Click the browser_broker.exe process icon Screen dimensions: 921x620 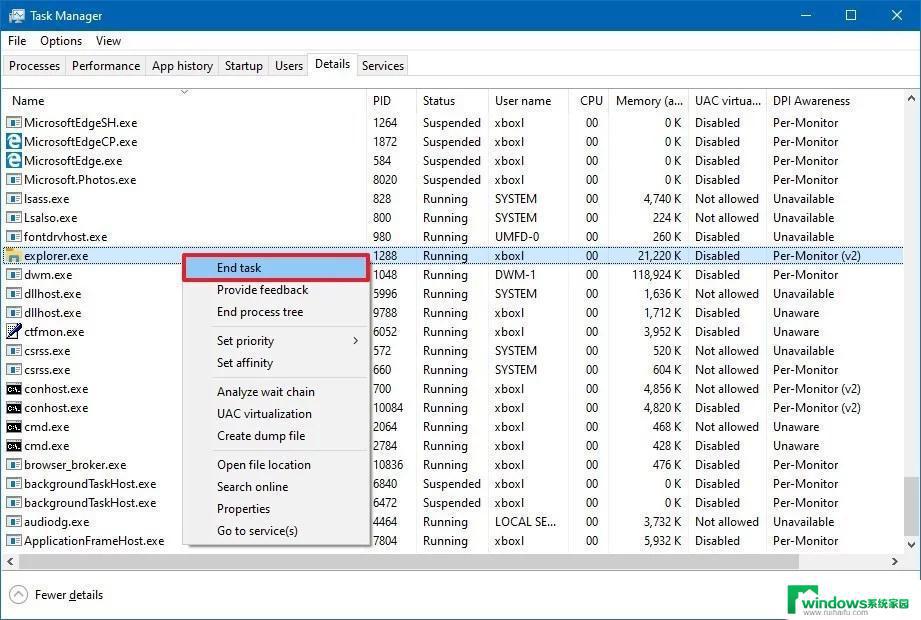pos(14,465)
